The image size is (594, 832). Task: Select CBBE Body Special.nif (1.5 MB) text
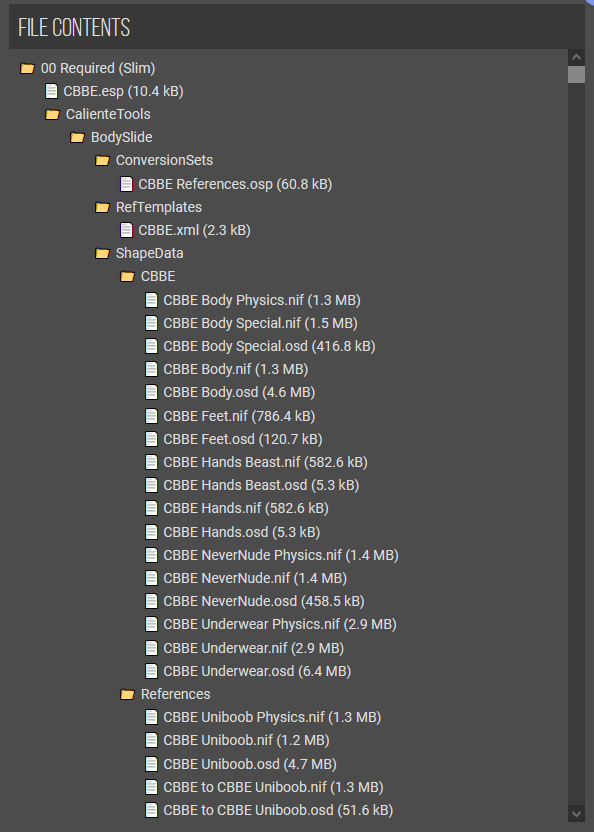click(x=261, y=323)
